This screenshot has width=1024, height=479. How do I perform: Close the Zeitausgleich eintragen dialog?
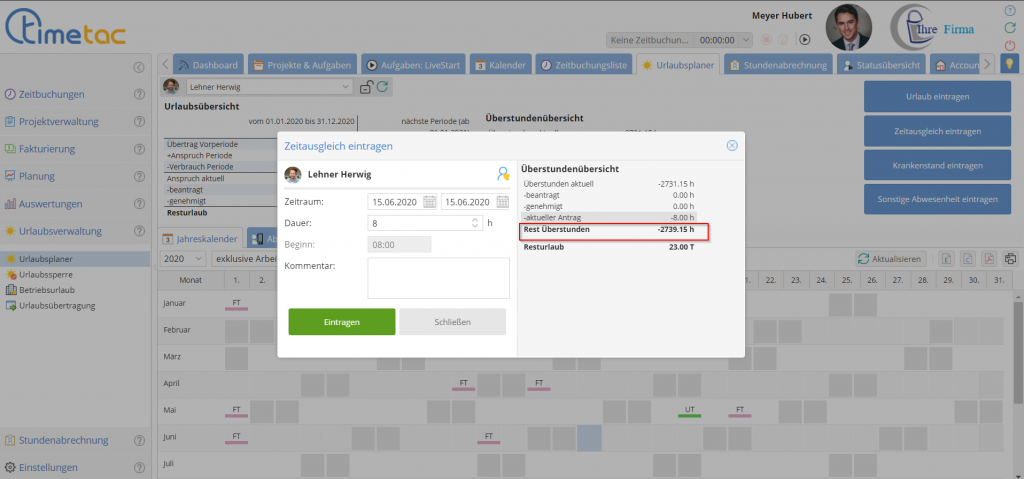731,145
